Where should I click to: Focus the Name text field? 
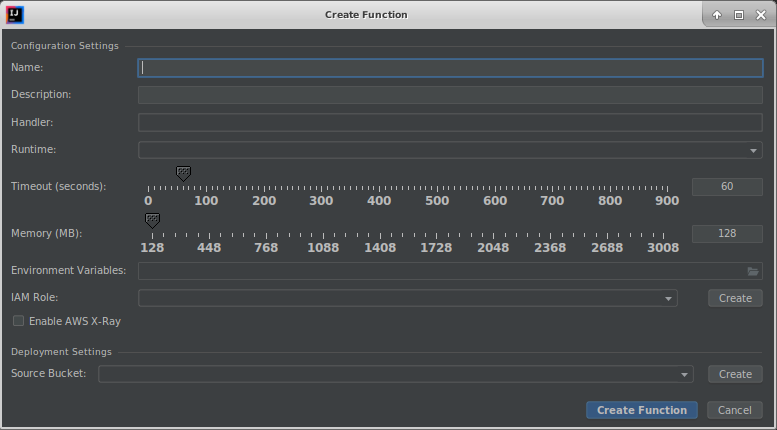[450, 68]
